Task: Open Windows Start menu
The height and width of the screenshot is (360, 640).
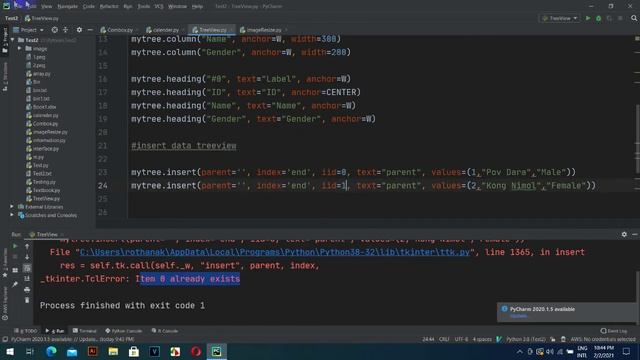Action: (10, 351)
